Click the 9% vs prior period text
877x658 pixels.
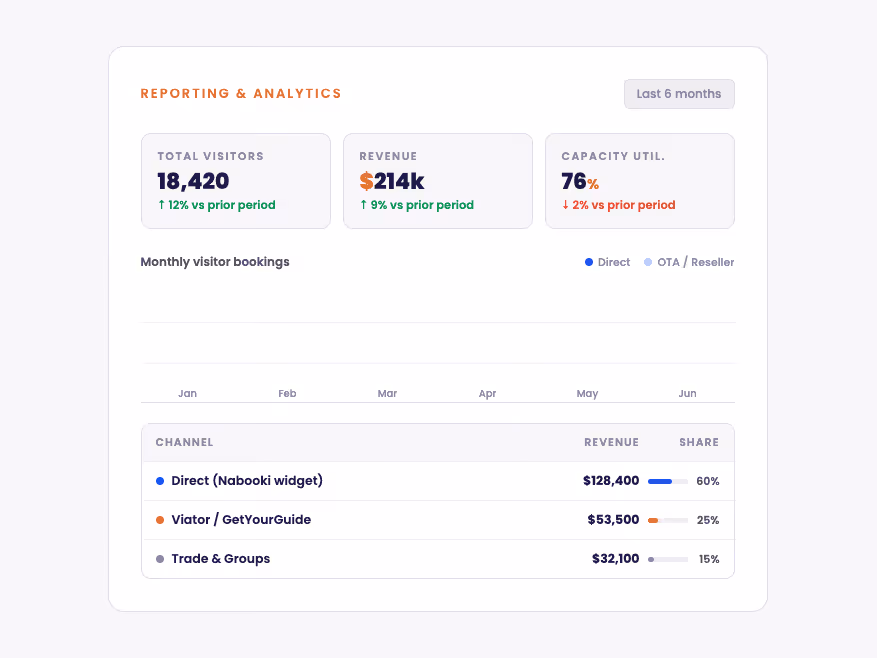click(422, 205)
